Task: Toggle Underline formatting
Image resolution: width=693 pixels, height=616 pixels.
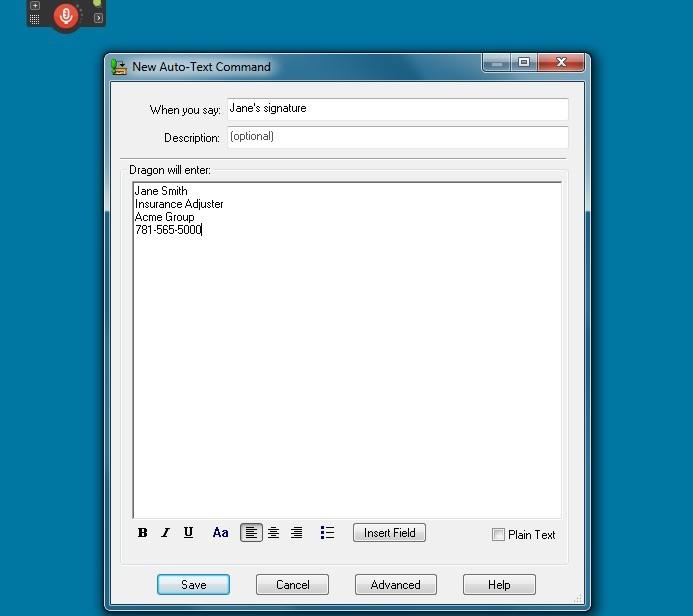Action: tap(188, 532)
